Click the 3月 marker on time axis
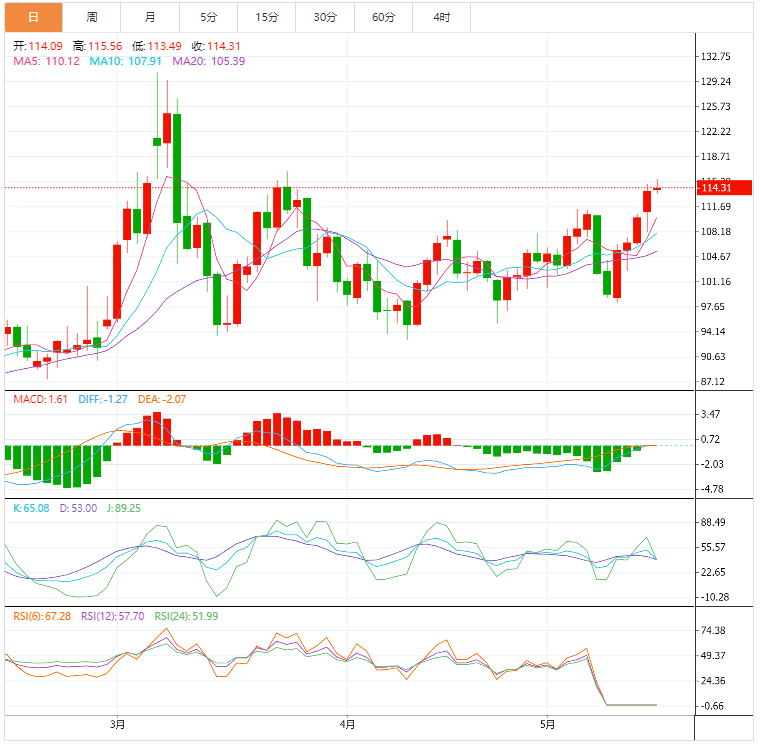Viewport: 761px width, 745px height. click(118, 723)
